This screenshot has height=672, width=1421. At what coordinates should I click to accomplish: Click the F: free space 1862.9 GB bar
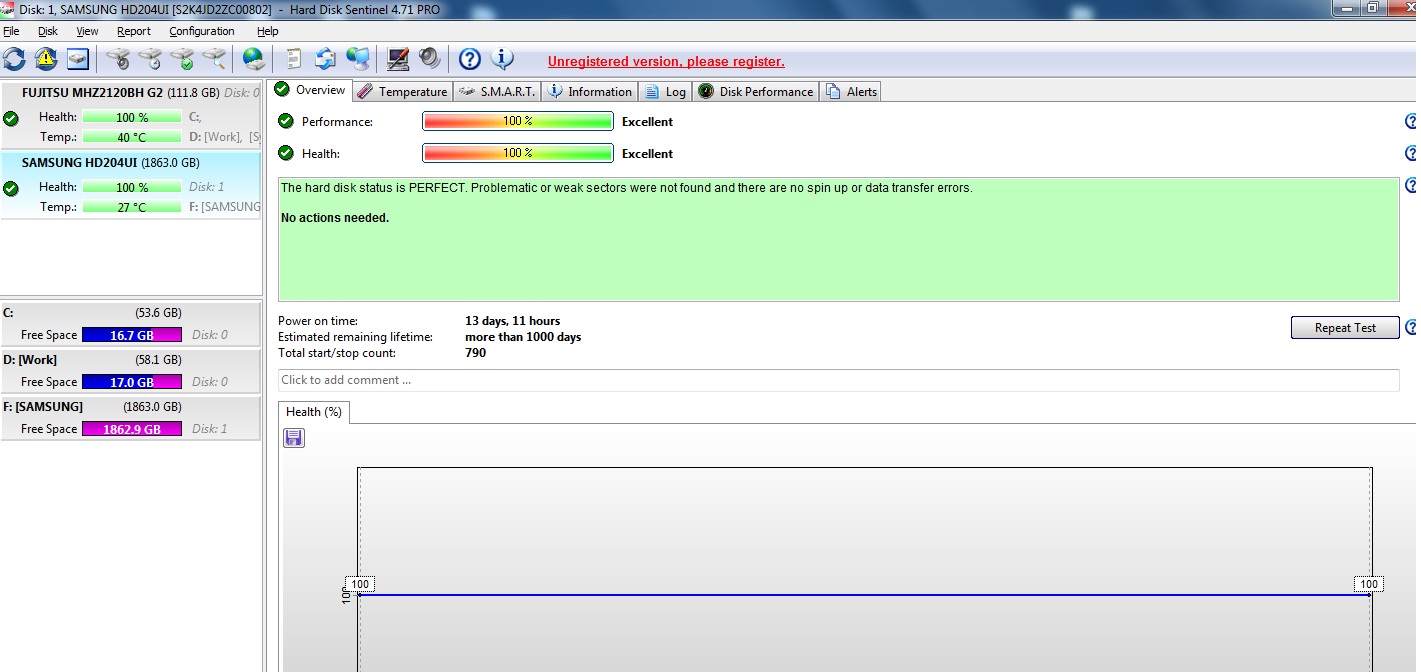coord(132,429)
